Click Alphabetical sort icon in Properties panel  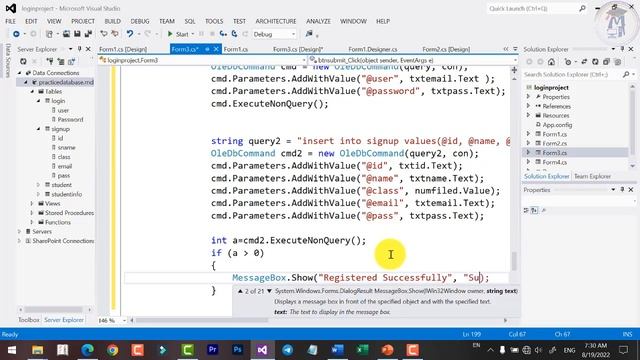point(534,210)
